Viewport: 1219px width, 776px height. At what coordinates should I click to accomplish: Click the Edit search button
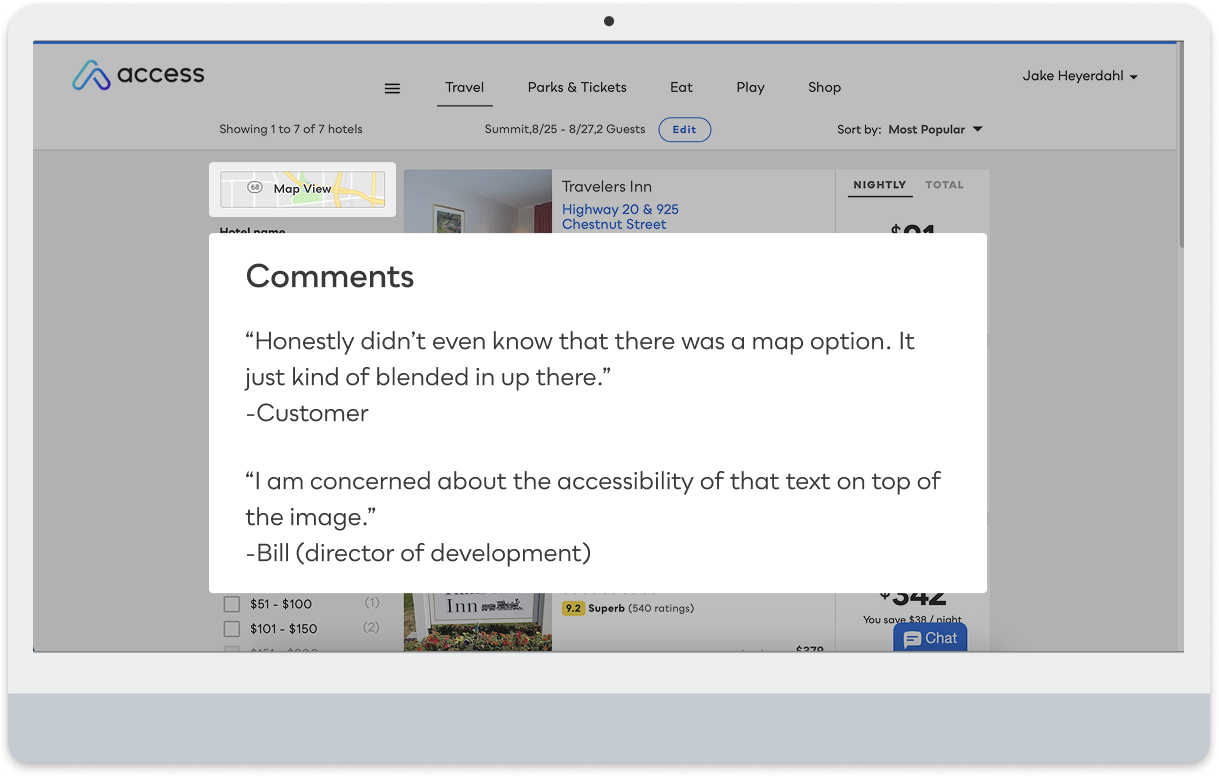click(684, 129)
